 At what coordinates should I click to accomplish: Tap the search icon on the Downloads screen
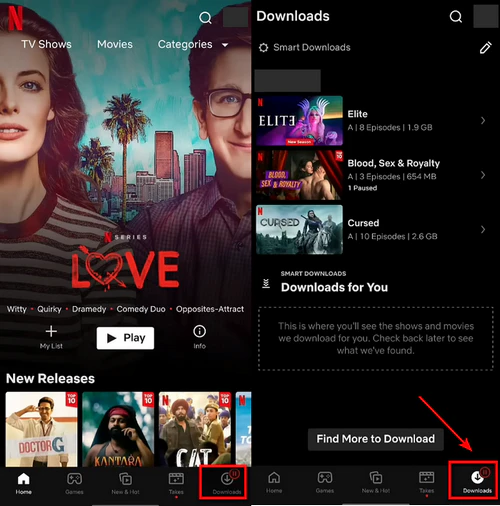(456, 16)
